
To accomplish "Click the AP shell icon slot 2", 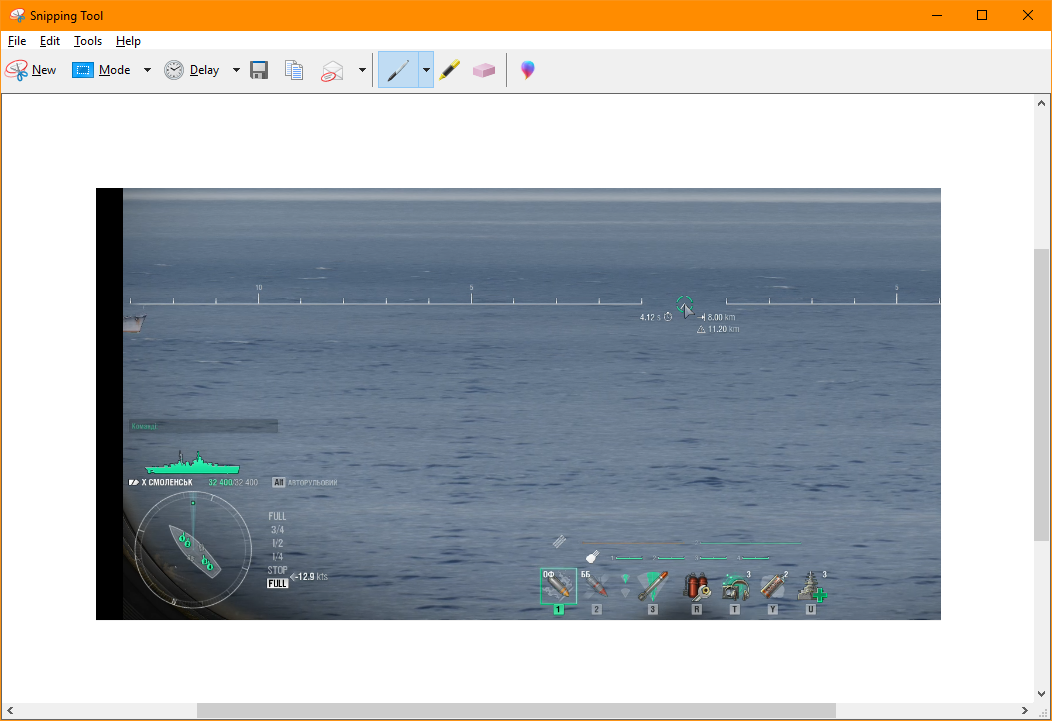I will click(596, 586).
